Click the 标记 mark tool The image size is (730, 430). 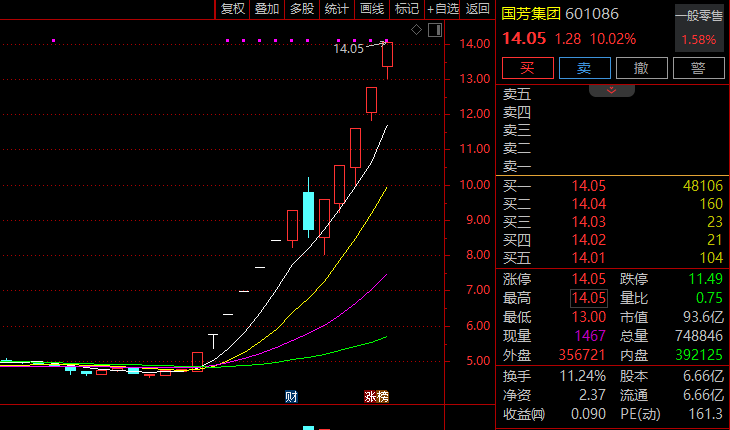coord(406,9)
